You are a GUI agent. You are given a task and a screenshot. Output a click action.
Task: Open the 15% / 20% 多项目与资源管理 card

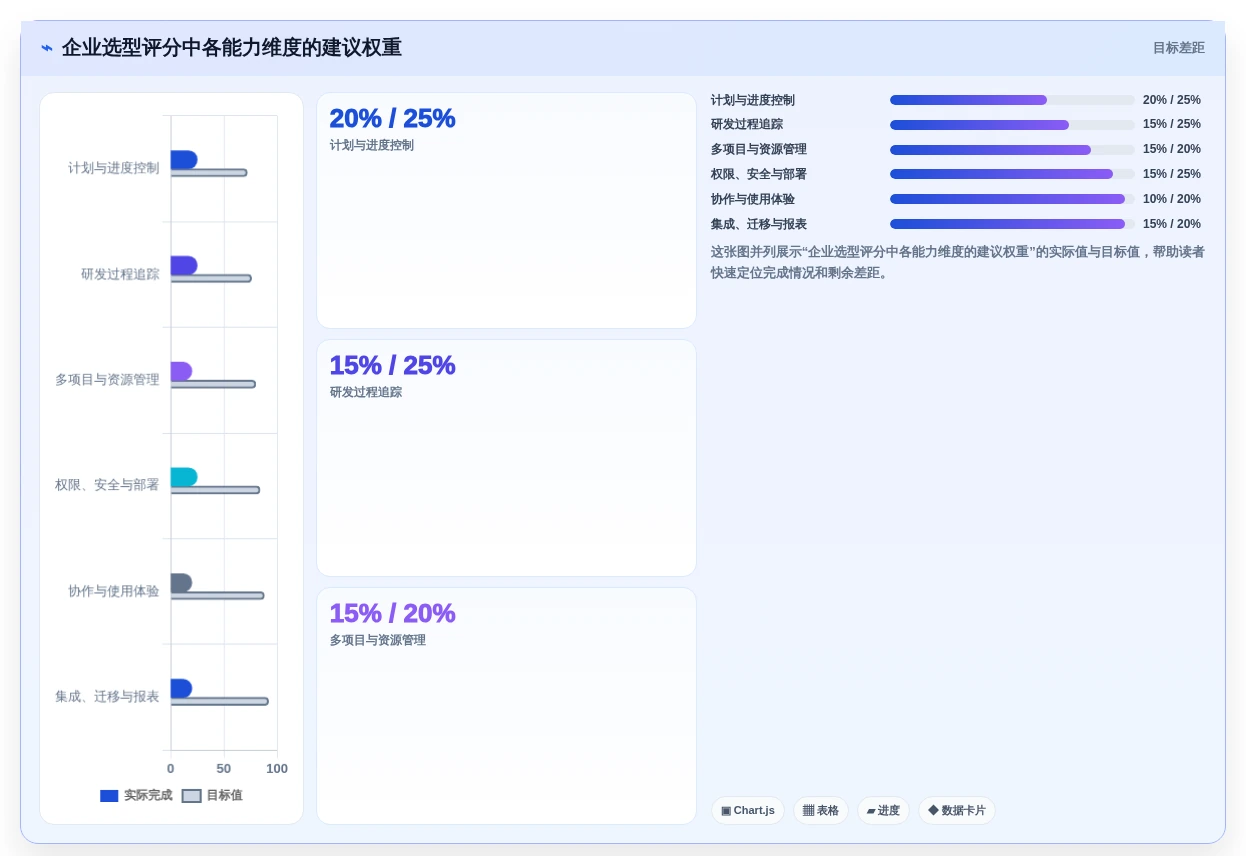pyautogui.click(x=506, y=706)
